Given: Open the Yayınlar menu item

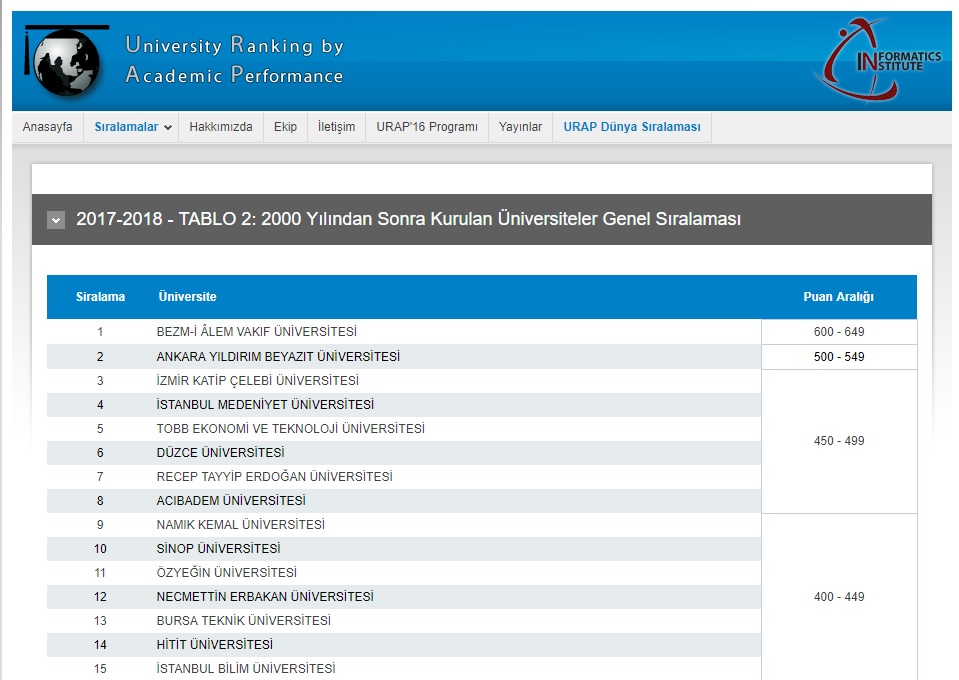Looking at the screenshot, I should pyautogui.click(x=520, y=127).
